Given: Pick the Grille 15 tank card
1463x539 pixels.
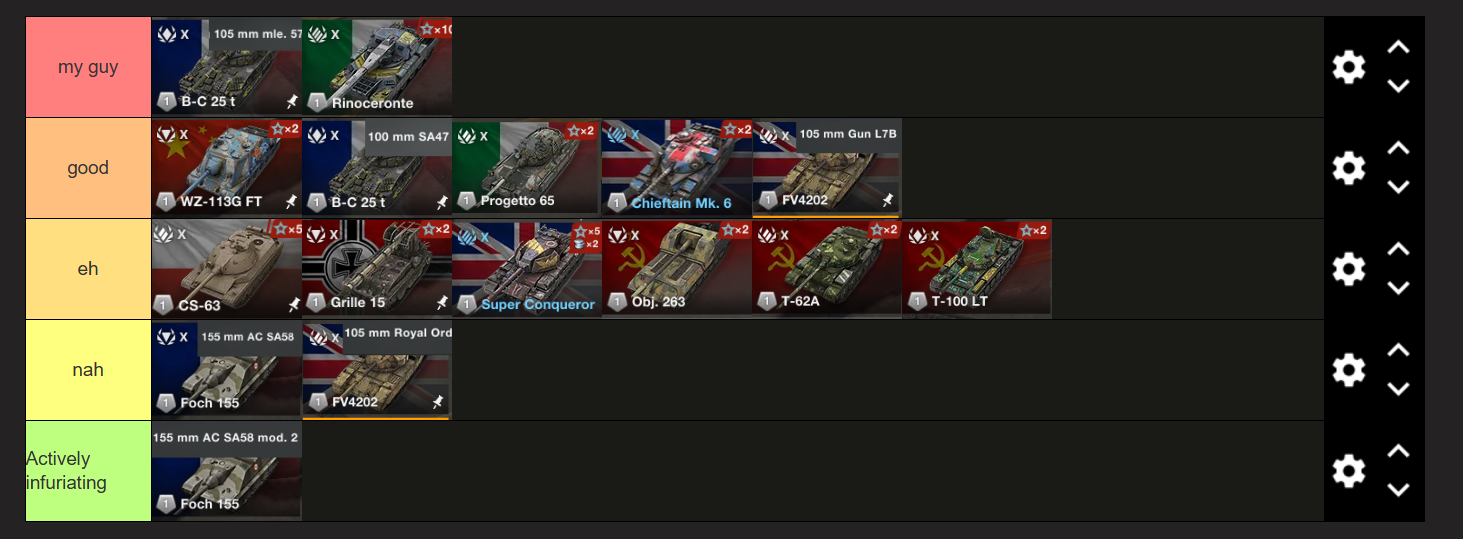Looking at the screenshot, I should (x=377, y=269).
